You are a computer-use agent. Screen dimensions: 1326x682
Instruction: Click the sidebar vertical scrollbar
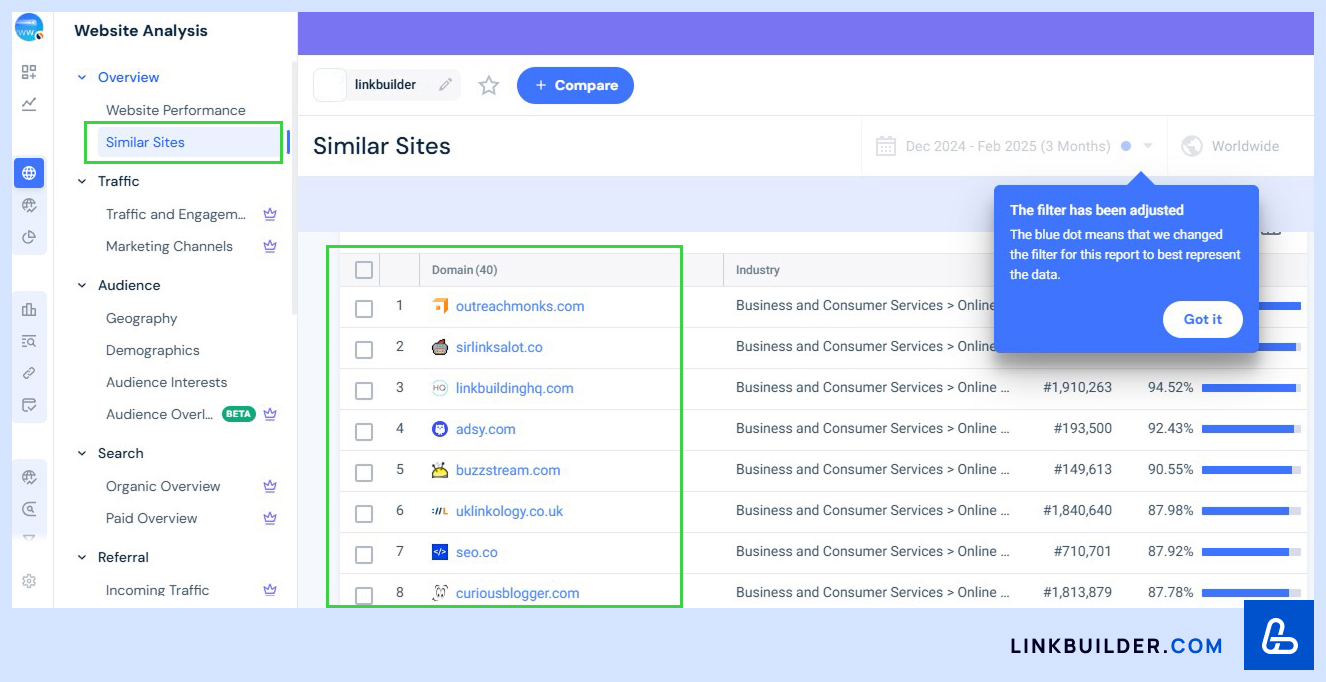click(293, 190)
